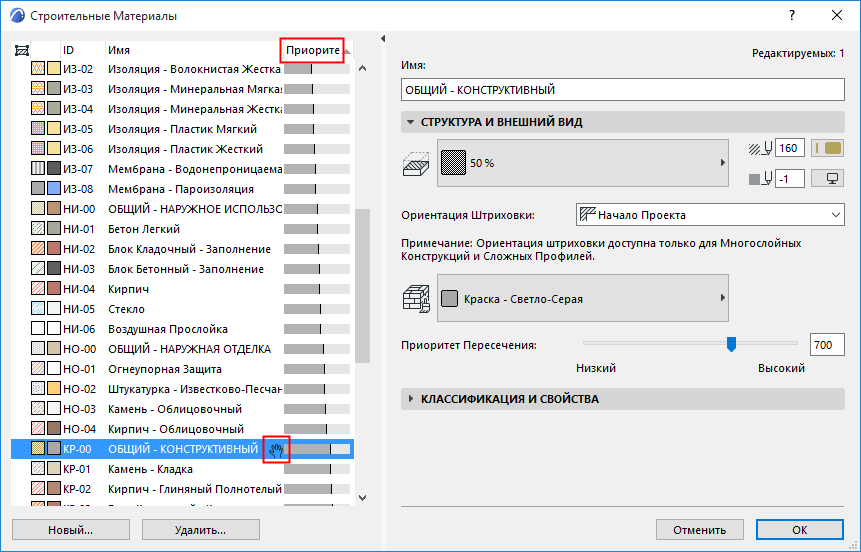Screen dimensions: 861x552
Task: Click the НО-03 Камень hatch icon
Action: 38,409
